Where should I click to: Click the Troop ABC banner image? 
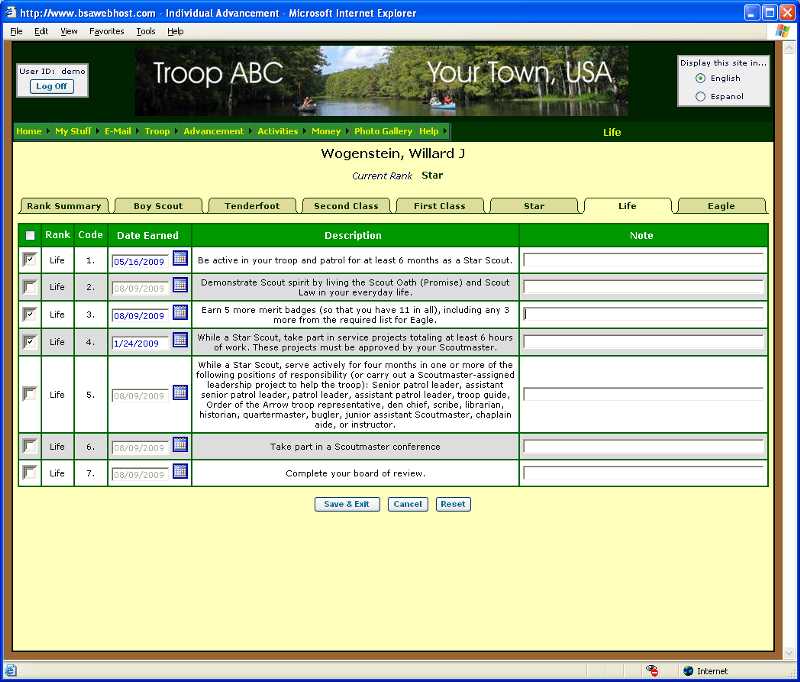coord(382,81)
